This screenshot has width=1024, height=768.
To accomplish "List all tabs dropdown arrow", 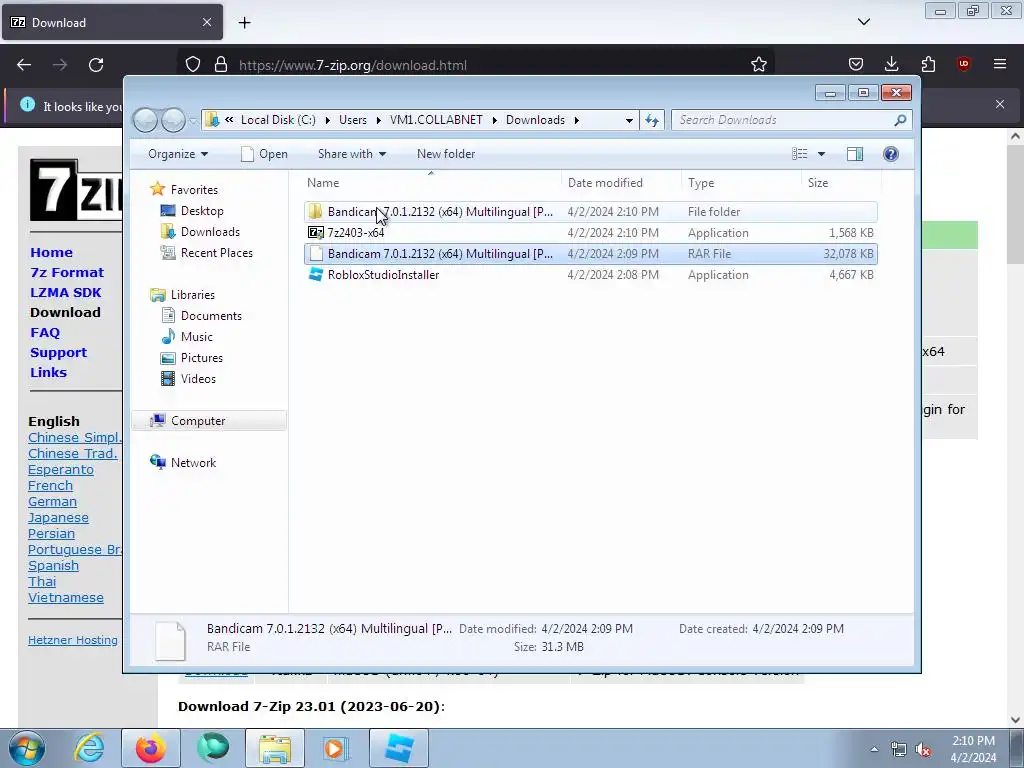I will [863, 22].
